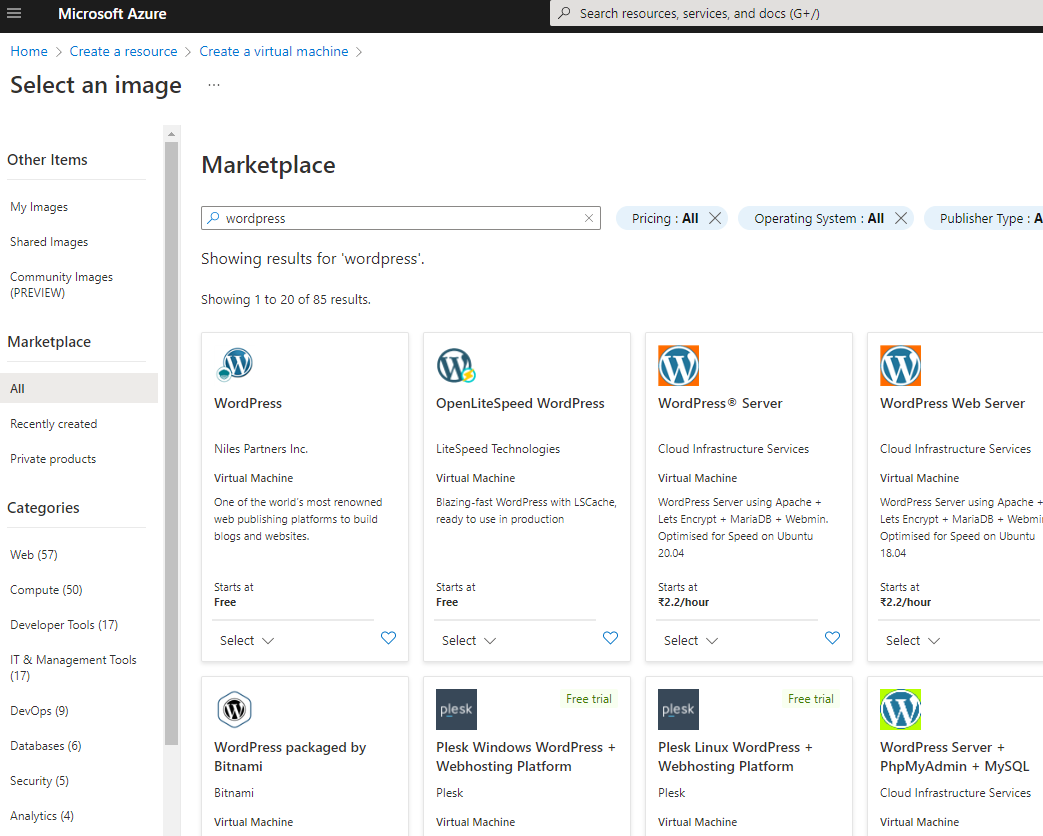Expand Select dropdown on WordPress Web Server card
This screenshot has width=1043, height=836.
click(x=913, y=640)
